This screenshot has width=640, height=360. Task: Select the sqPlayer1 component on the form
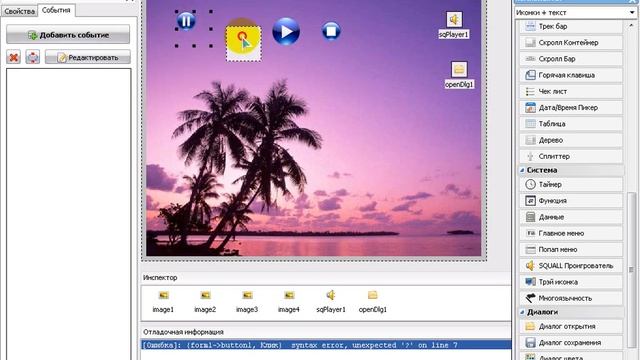click(454, 25)
